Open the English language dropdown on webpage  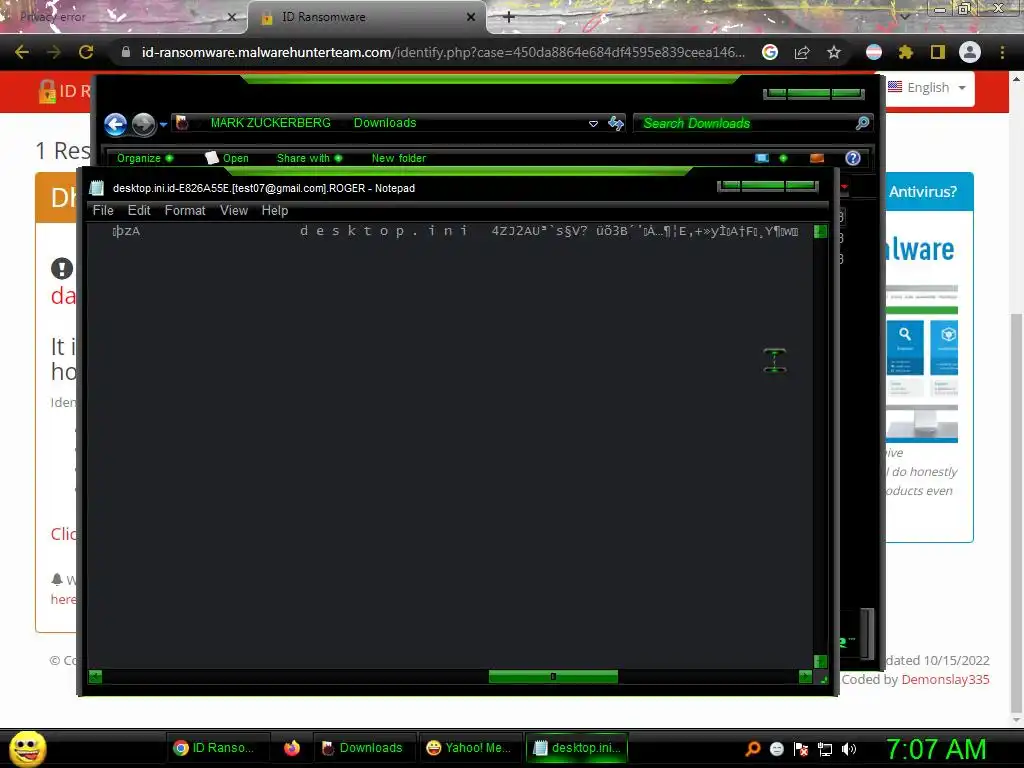[x=927, y=88]
